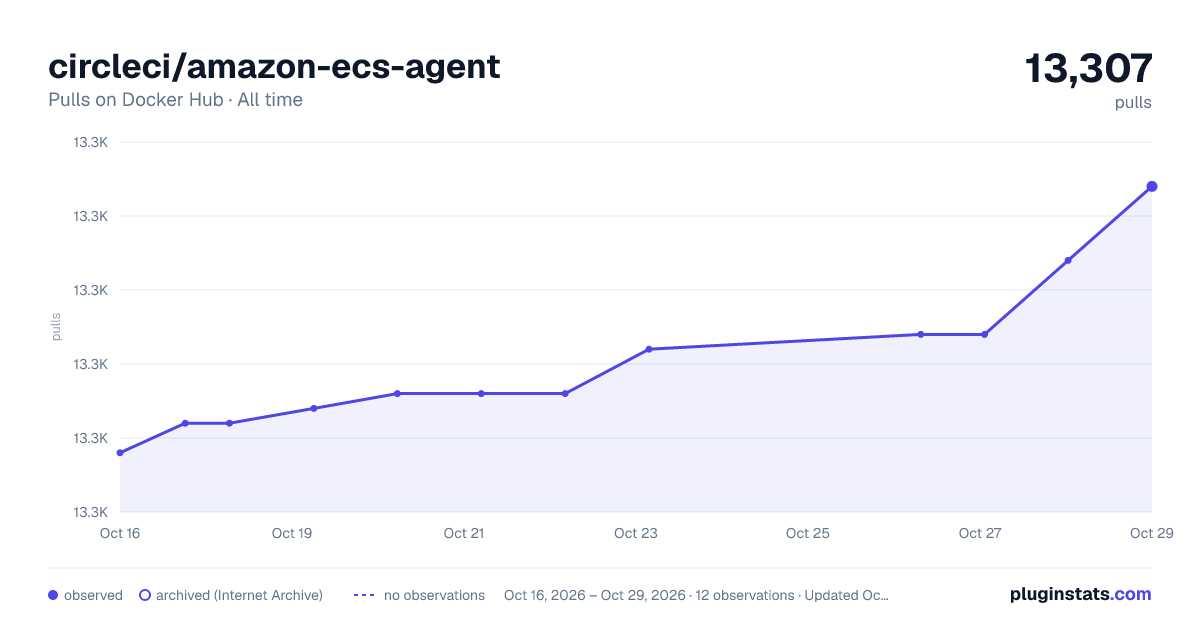This screenshot has width=1200, height=630.
Task: Click the pulls label under 13,307
Action: pos(1133,102)
